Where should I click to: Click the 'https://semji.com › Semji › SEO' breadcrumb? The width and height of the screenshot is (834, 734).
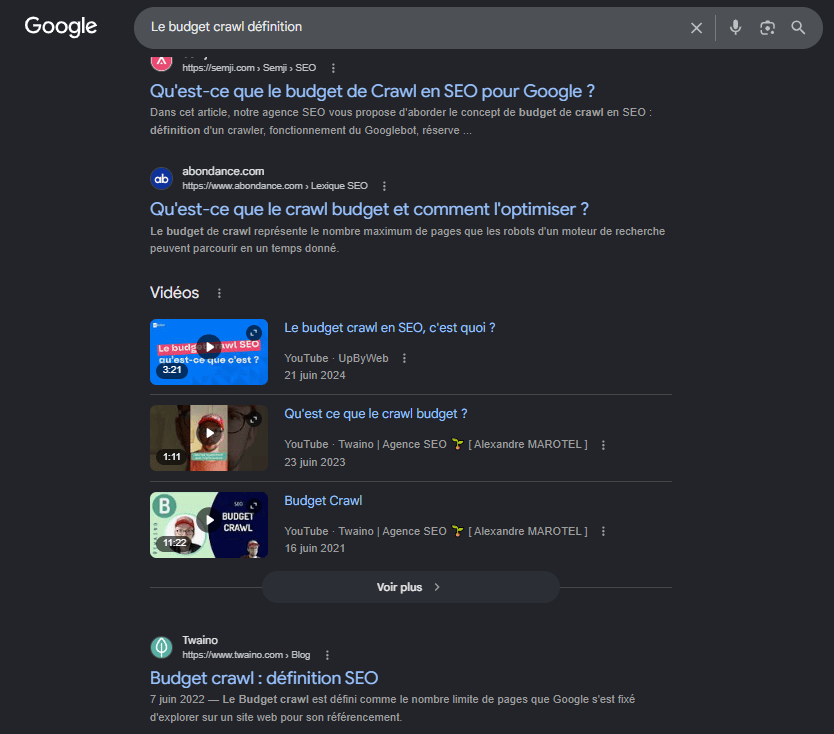pos(249,68)
